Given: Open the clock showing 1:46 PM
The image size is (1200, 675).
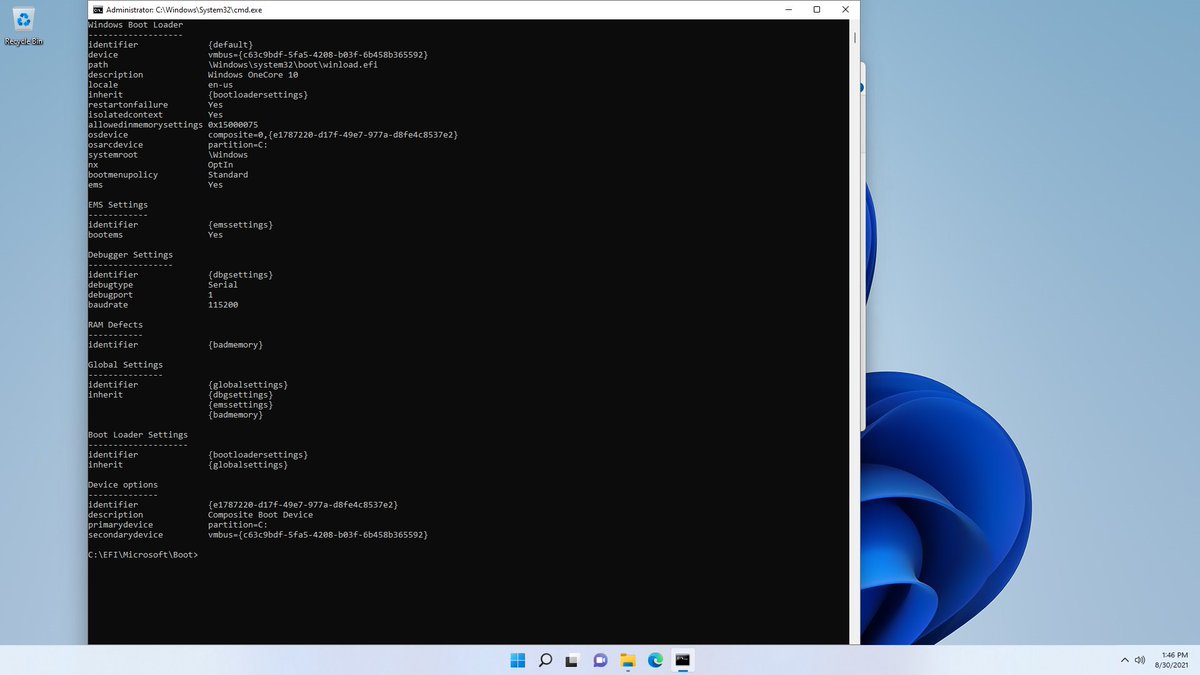Looking at the screenshot, I should 1174,660.
